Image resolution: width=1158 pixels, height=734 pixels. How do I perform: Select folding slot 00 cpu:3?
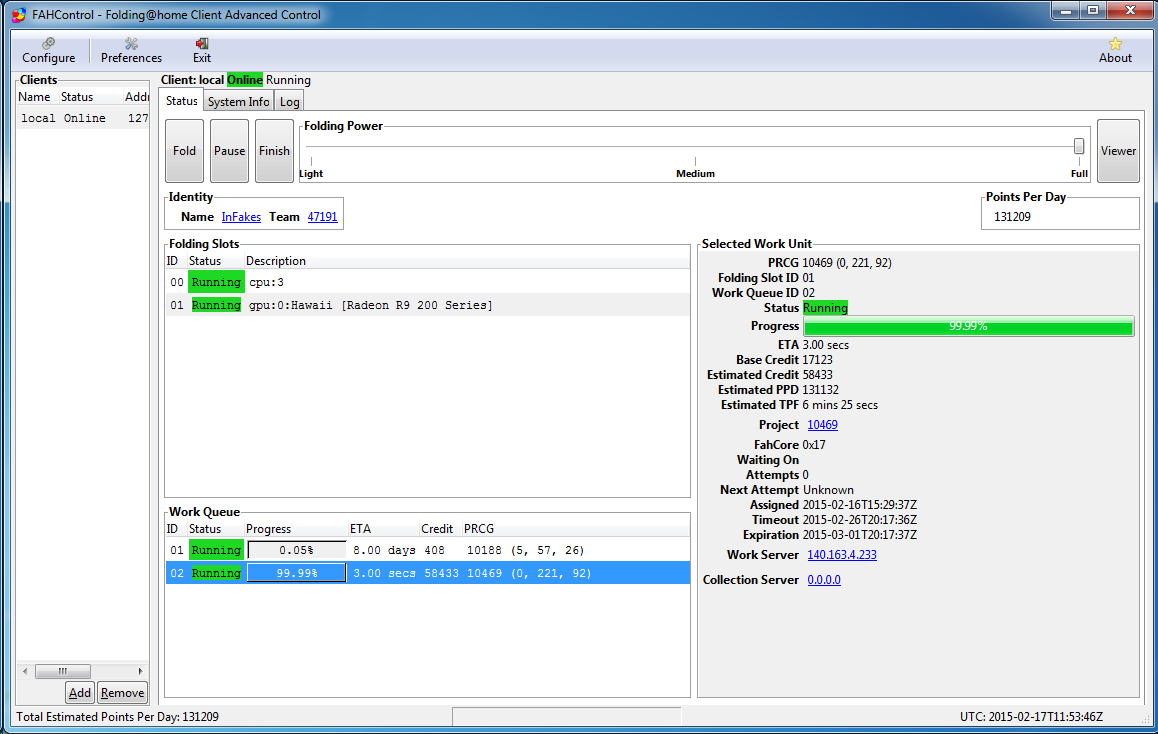(x=428, y=282)
